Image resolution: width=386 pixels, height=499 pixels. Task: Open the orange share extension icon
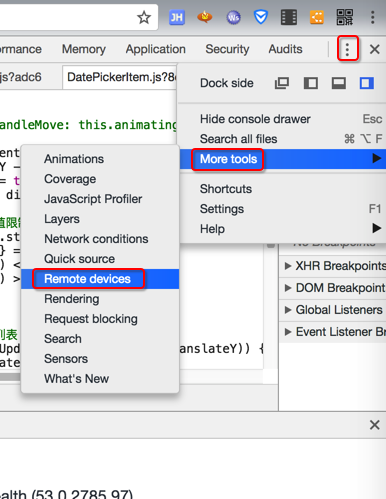click(317, 17)
